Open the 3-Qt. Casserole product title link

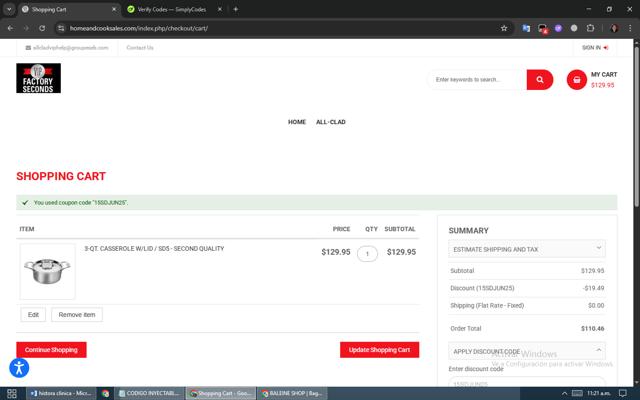pyautogui.click(x=154, y=249)
